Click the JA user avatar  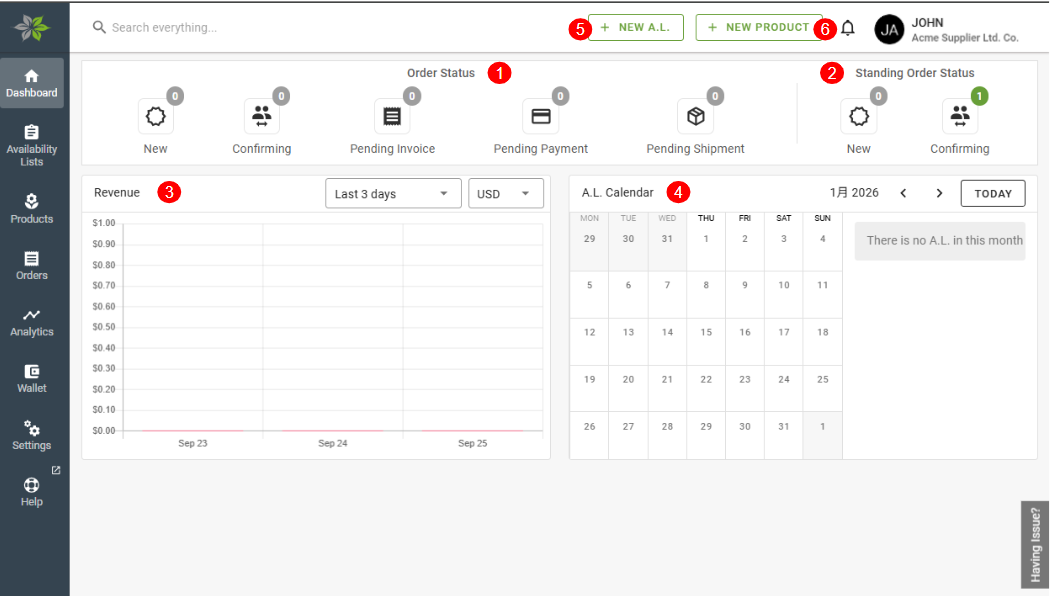point(889,29)
